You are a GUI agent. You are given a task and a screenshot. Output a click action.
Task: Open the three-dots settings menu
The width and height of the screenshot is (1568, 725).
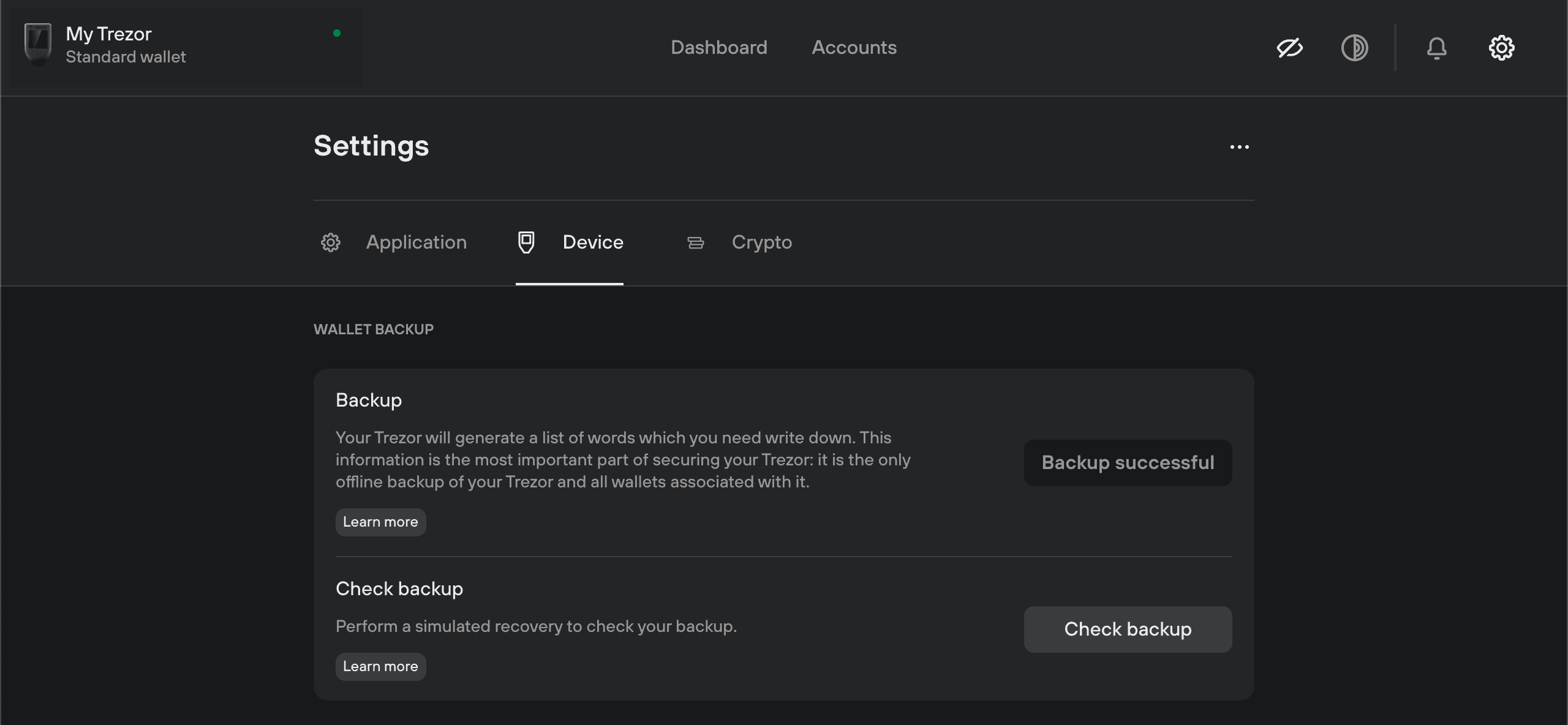pos(1239,147)
